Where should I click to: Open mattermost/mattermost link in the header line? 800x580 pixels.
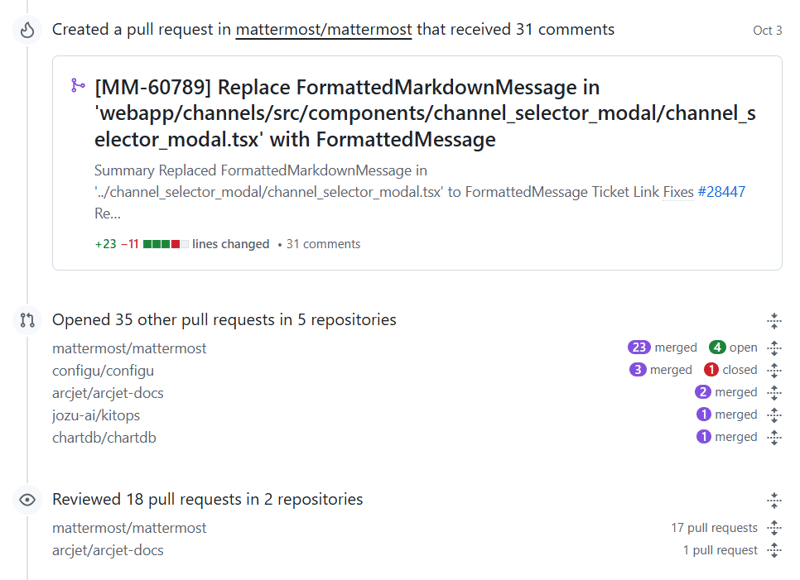click(x=323, y=30)
